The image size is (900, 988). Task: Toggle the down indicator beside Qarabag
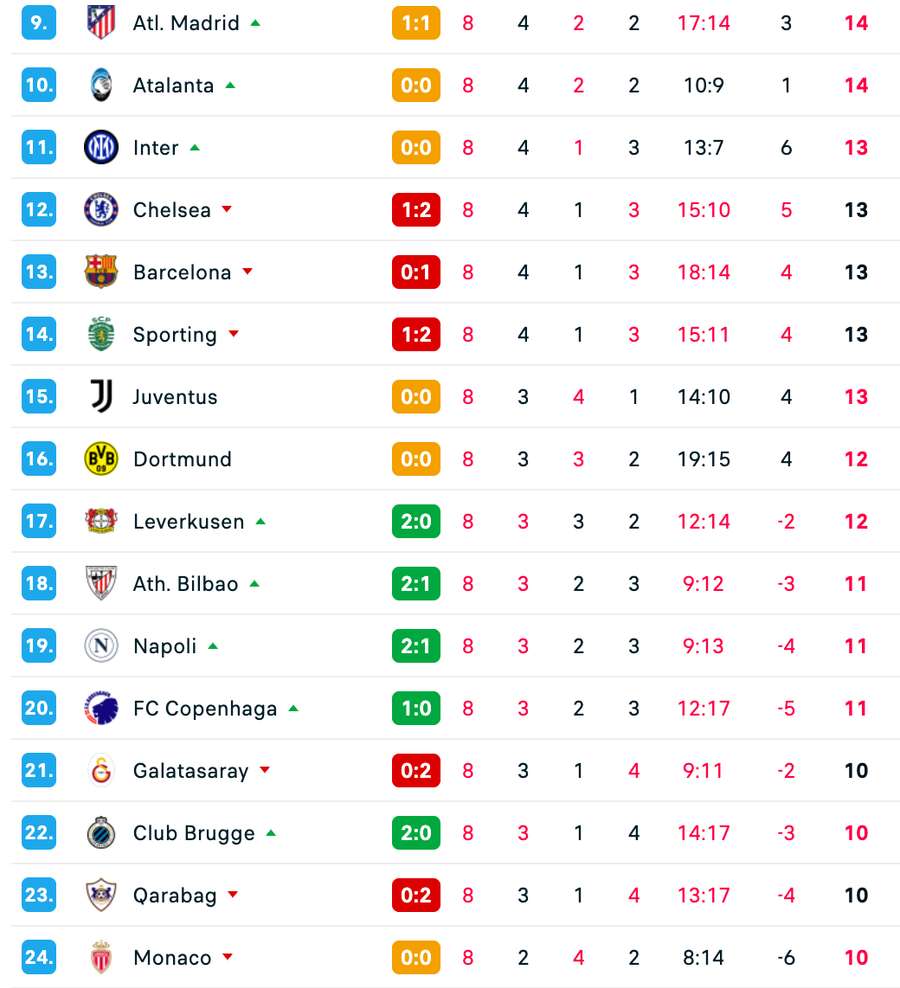click(233, 896)
